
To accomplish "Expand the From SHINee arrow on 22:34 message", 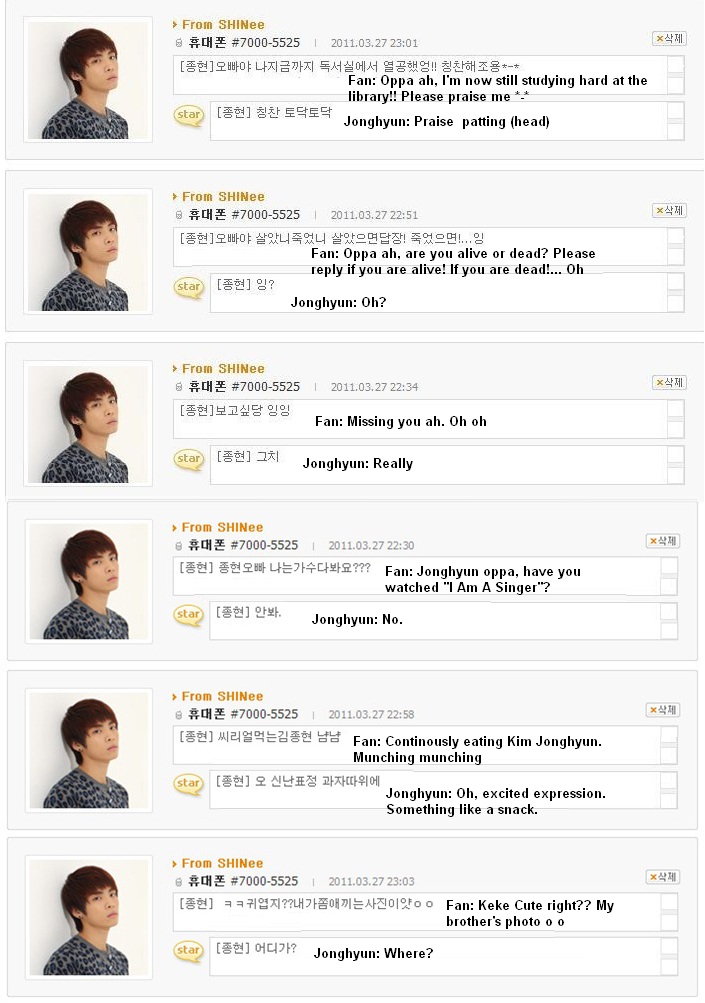I will click(175, 369).
